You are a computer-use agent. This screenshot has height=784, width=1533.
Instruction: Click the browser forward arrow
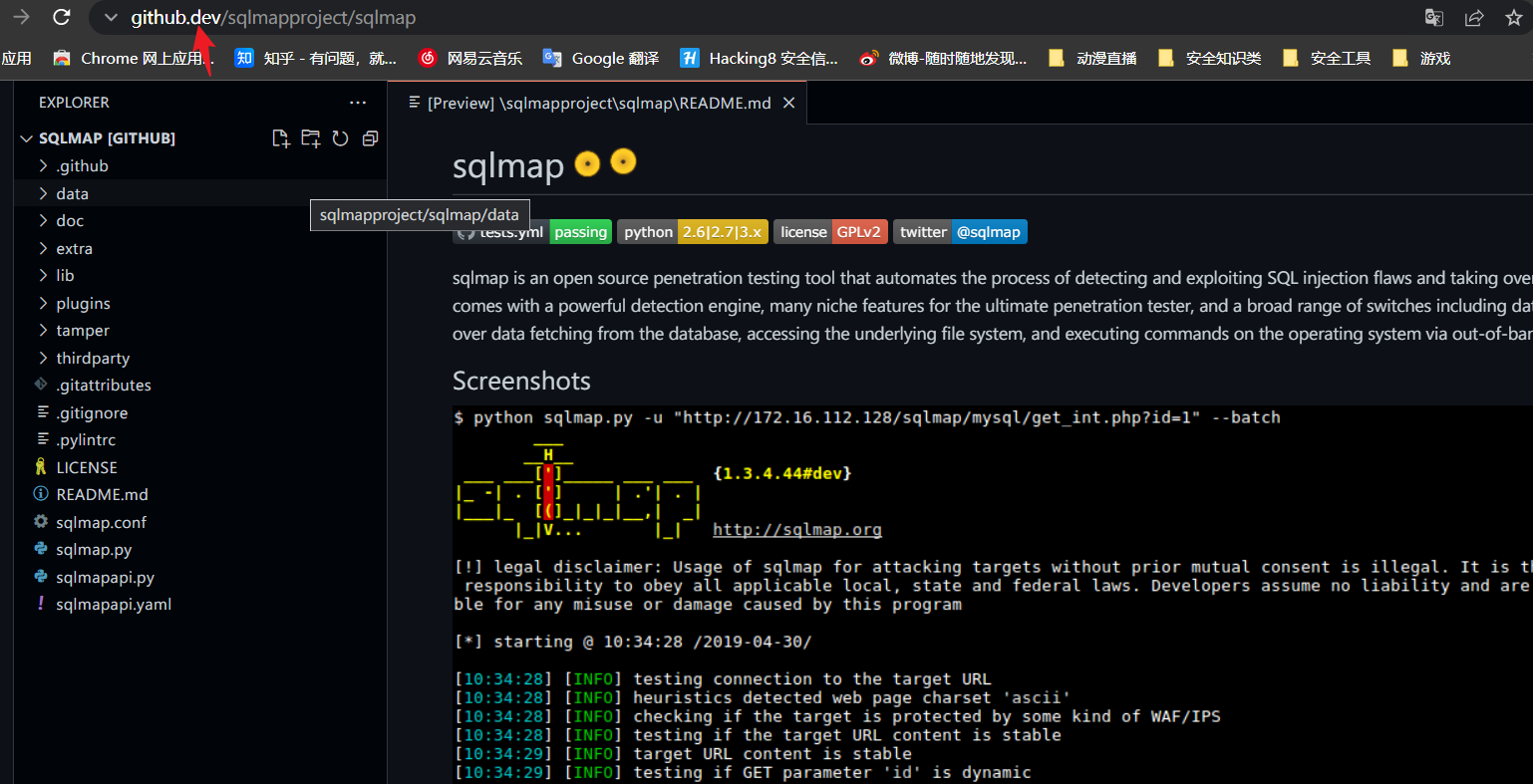(x=21, y=17)
